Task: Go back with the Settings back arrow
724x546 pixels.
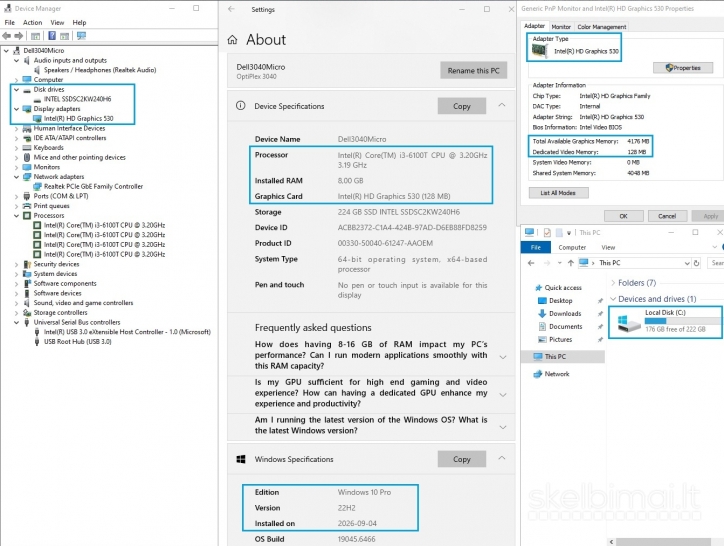Action: coord(231,9)
